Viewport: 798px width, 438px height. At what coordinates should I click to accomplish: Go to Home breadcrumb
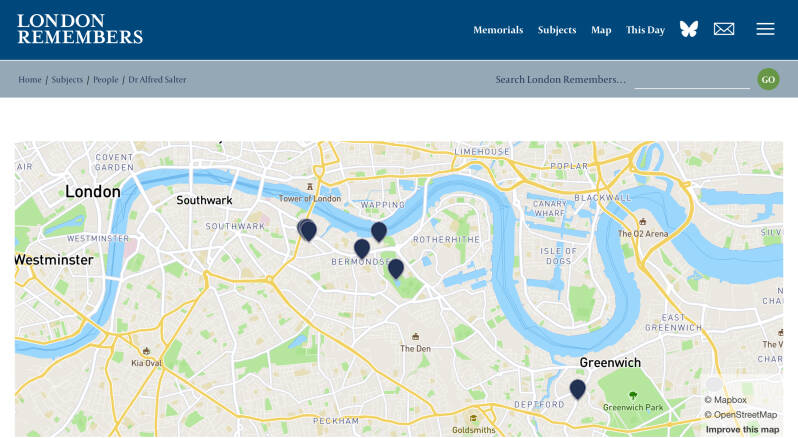tap(30, 79)
